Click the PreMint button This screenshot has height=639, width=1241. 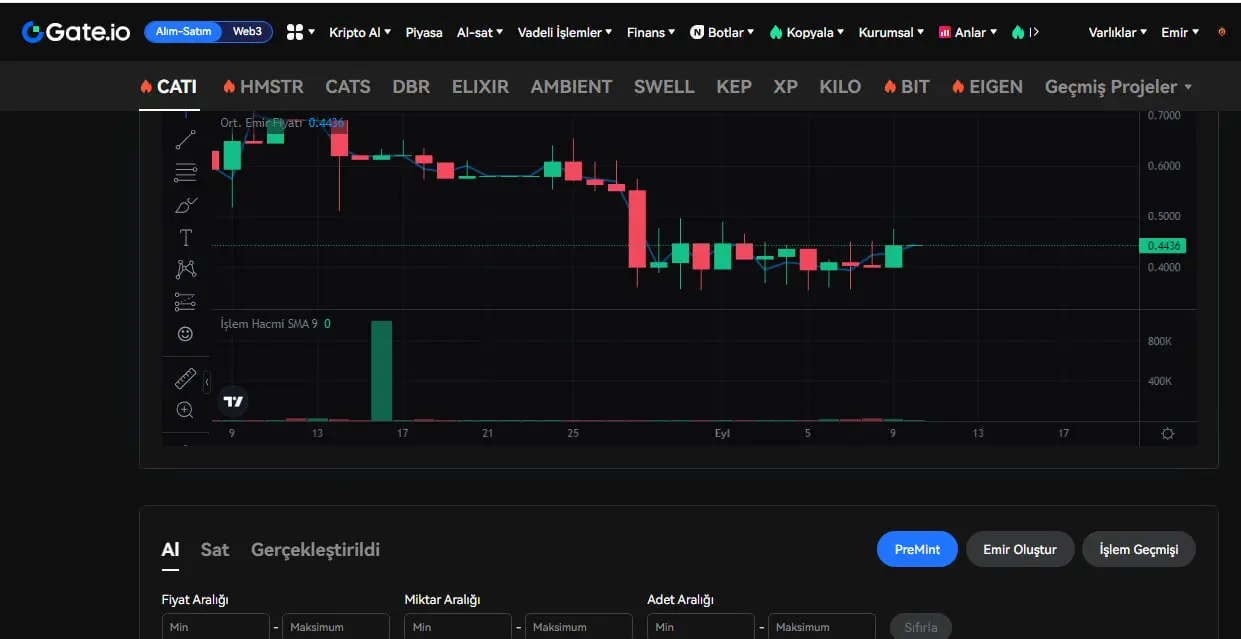coord(917,549)
